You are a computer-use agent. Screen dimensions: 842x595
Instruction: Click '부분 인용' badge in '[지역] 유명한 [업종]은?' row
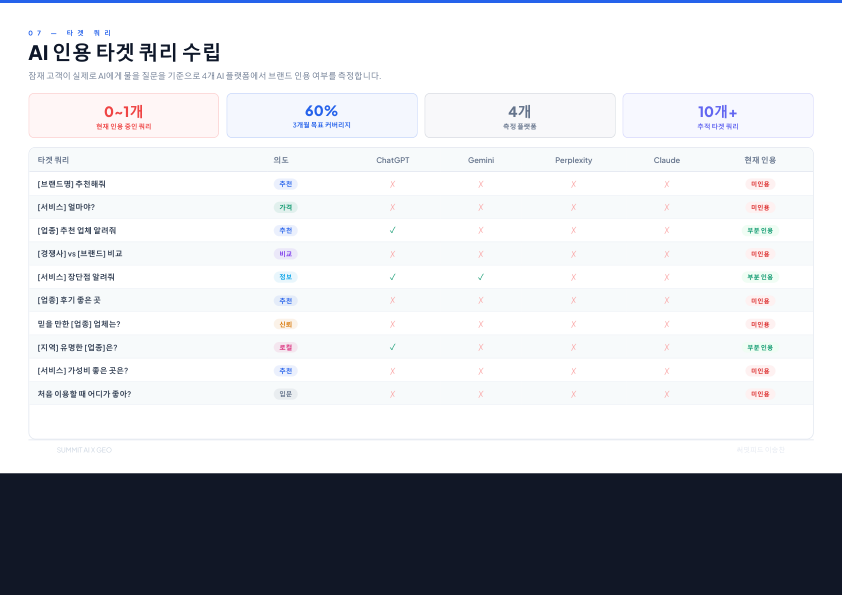[760, 347]
